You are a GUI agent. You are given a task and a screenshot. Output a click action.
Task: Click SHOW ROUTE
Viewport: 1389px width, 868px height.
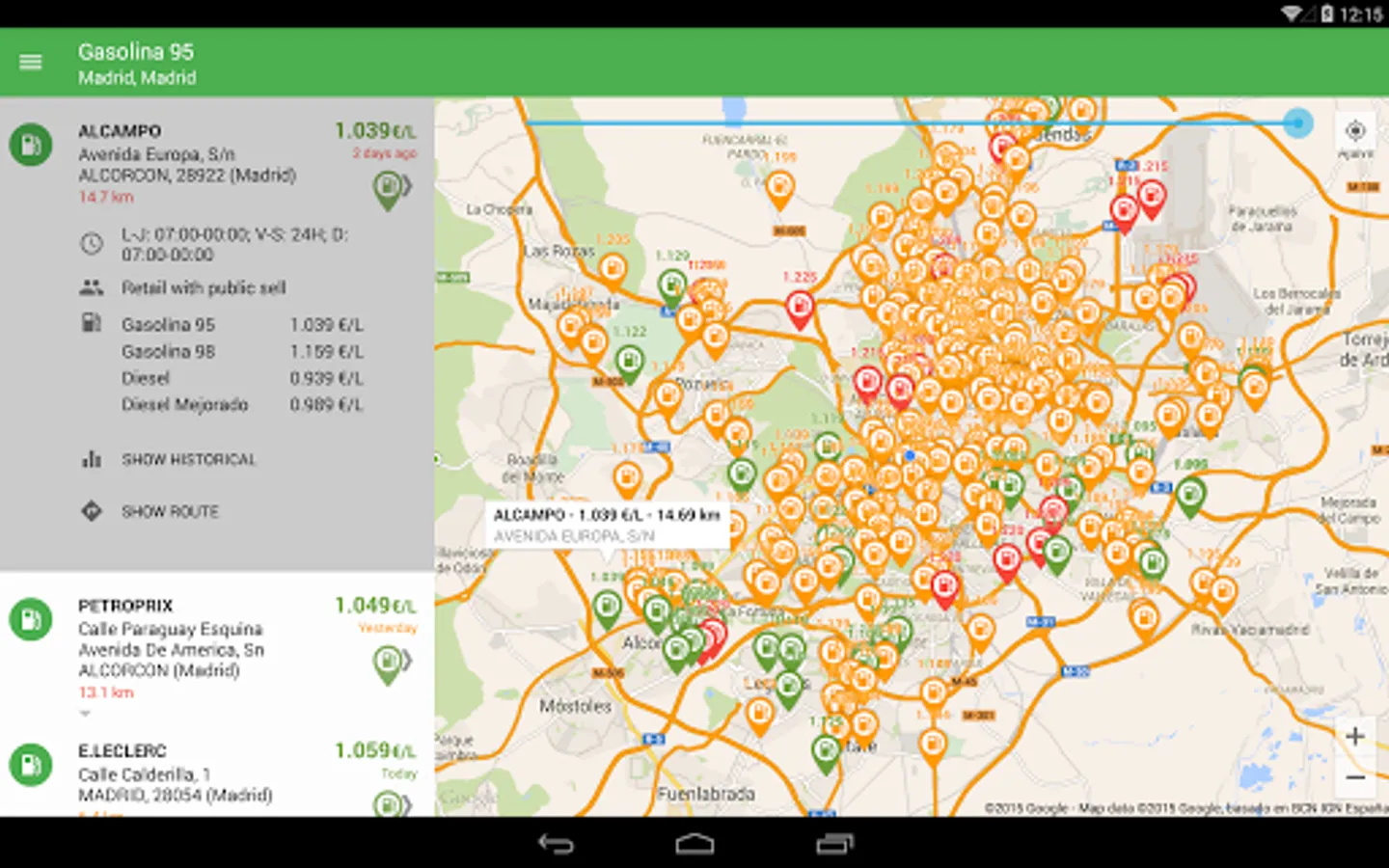[x=170, y=512]
